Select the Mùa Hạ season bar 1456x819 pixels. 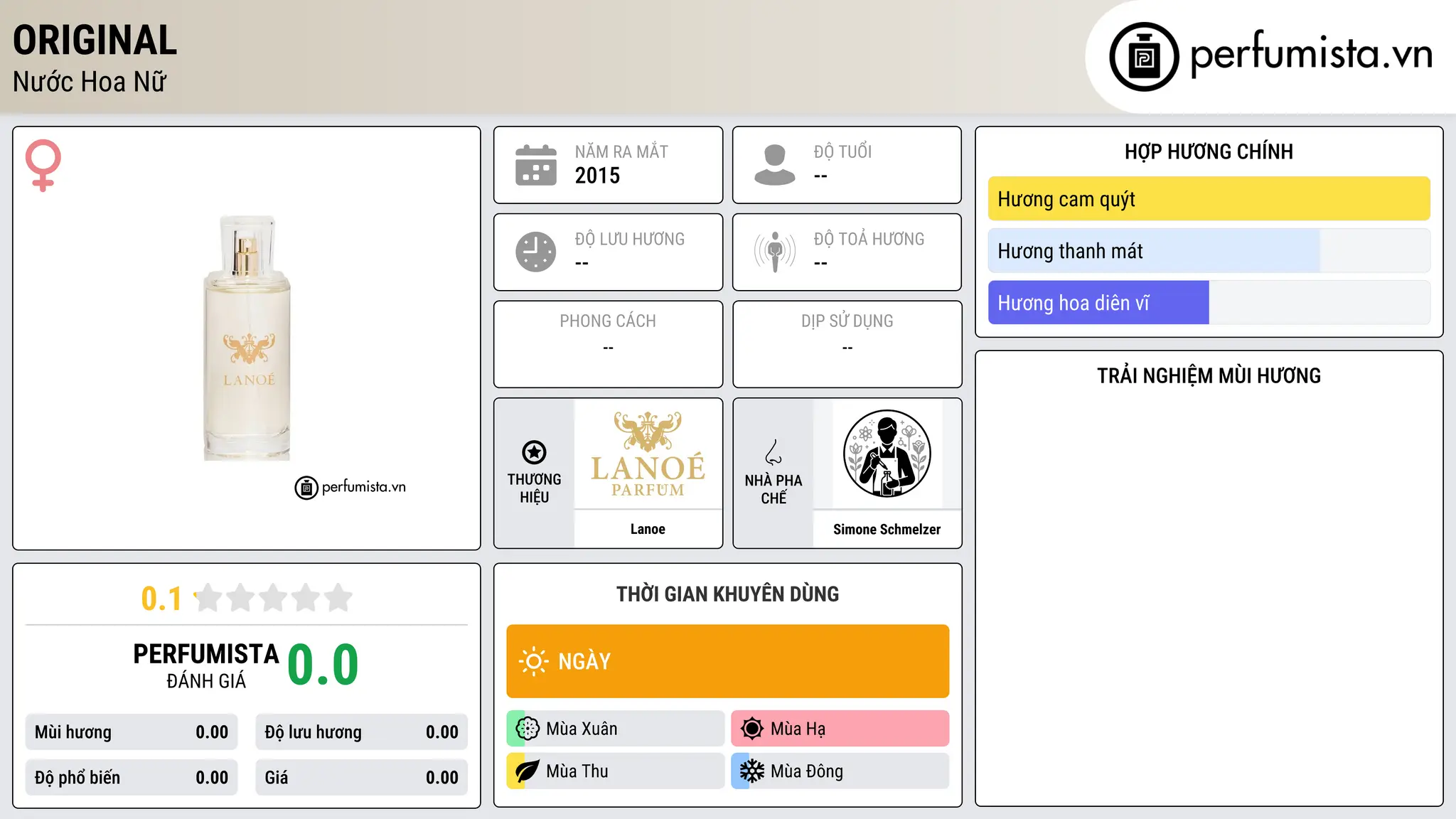coord(840,729)
